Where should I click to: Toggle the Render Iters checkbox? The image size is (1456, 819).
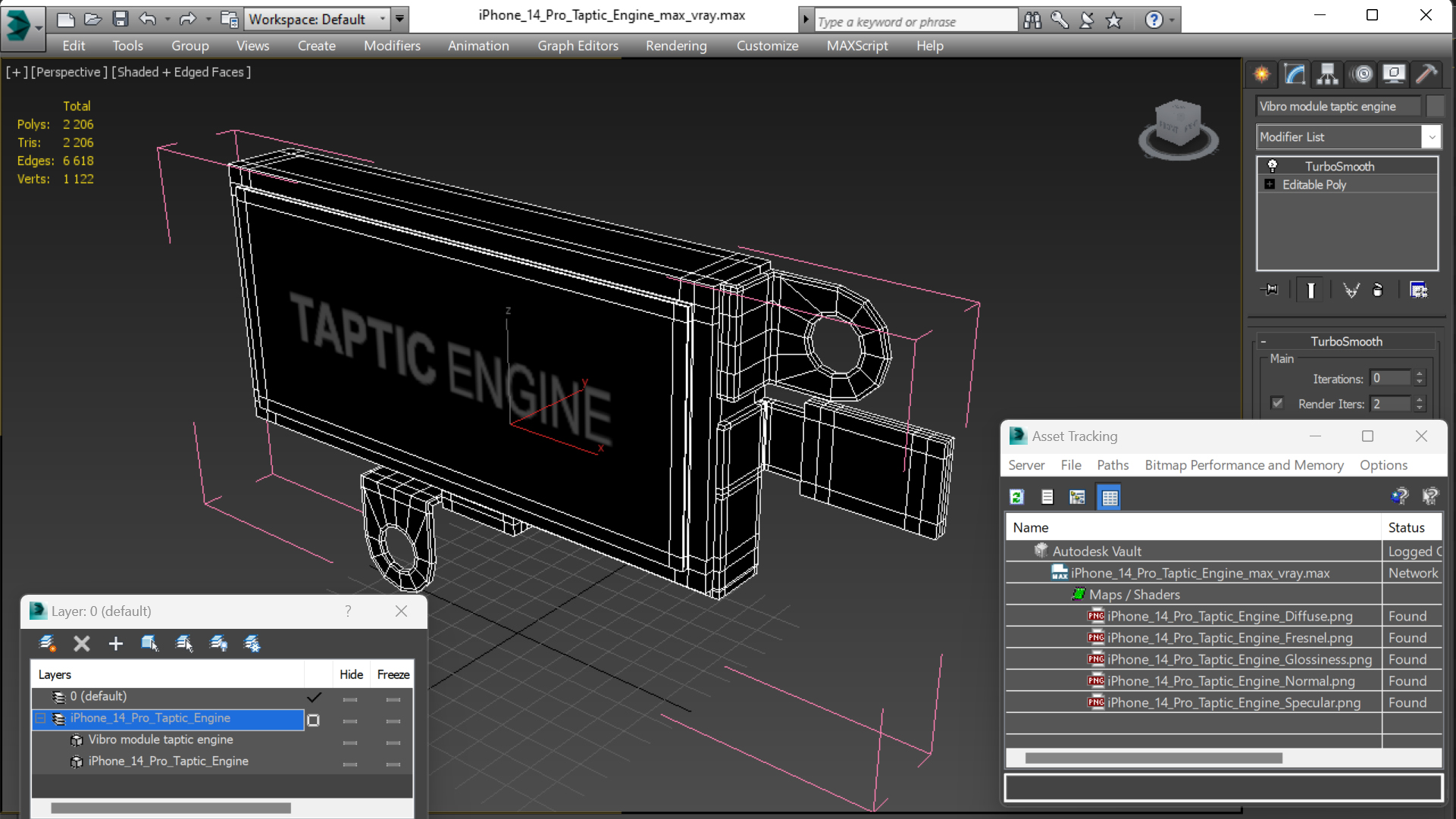click(1278, 403)
